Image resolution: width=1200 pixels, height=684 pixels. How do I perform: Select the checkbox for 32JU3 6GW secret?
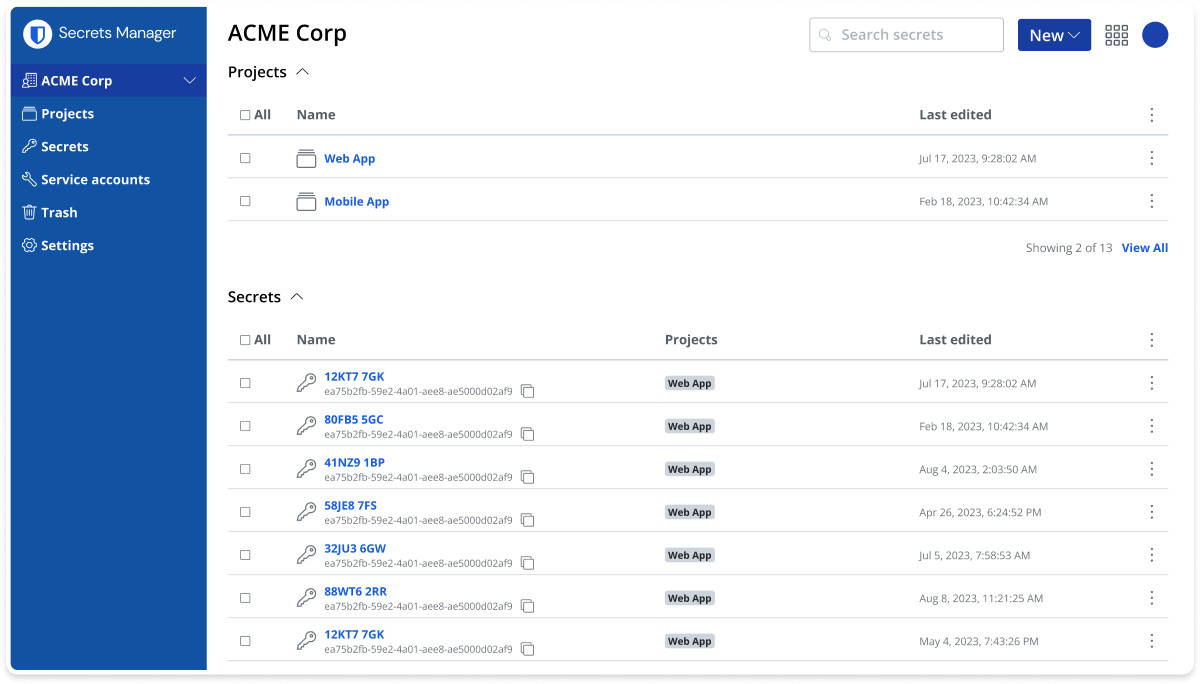tap(246, 555)
